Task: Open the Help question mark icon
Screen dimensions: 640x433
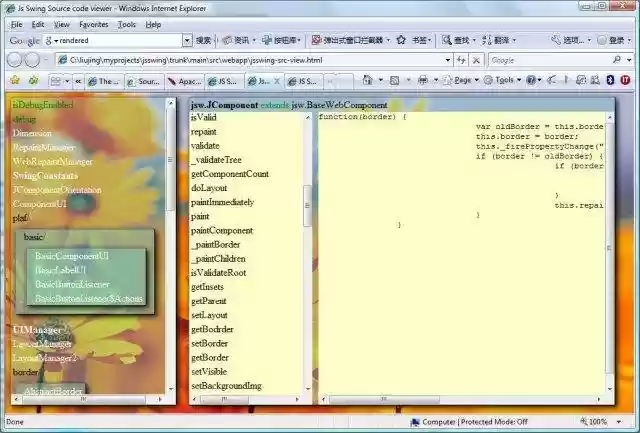Action: point(531,80)
